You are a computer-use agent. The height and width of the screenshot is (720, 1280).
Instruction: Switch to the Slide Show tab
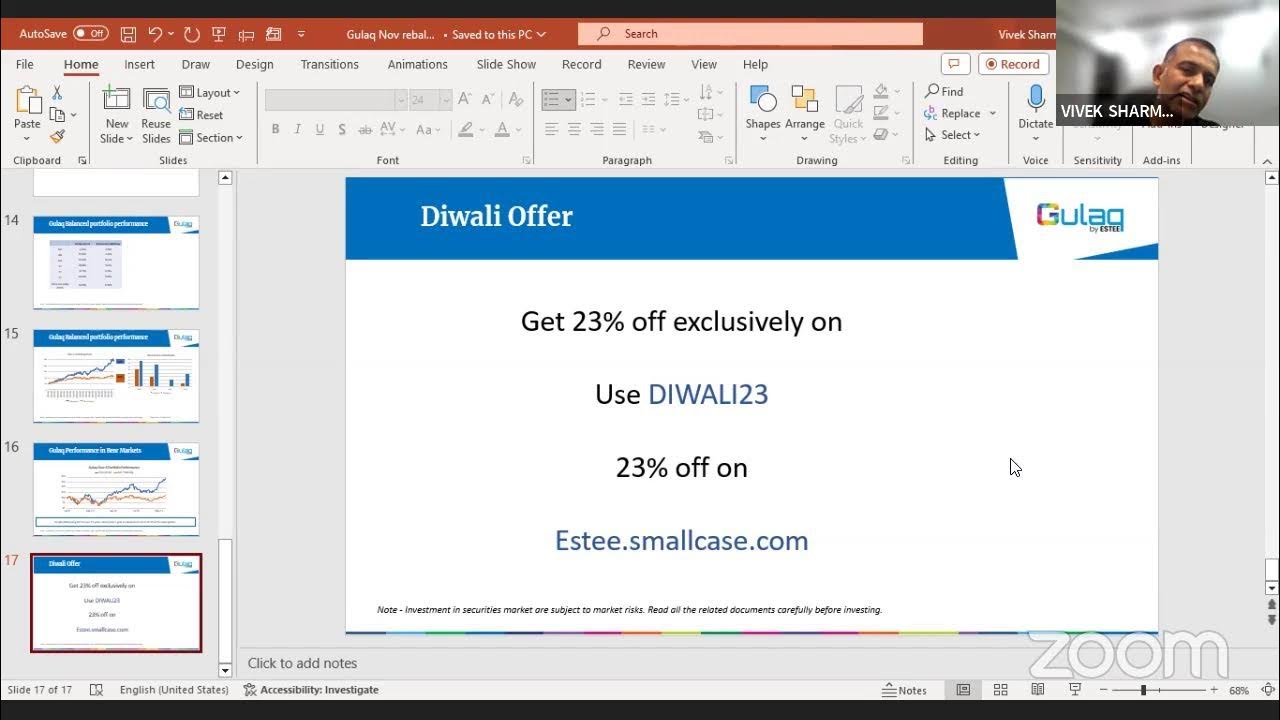point(506,64)
